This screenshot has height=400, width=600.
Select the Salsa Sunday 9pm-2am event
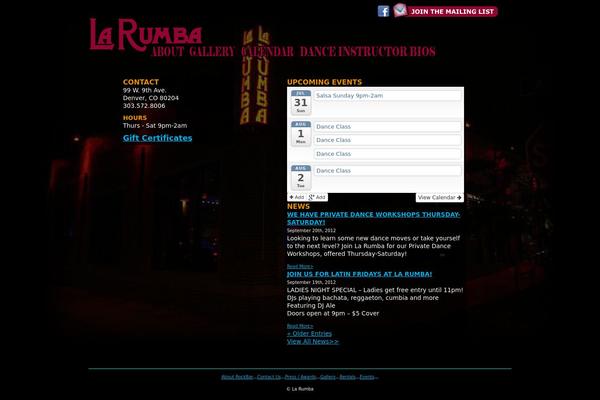387,96
